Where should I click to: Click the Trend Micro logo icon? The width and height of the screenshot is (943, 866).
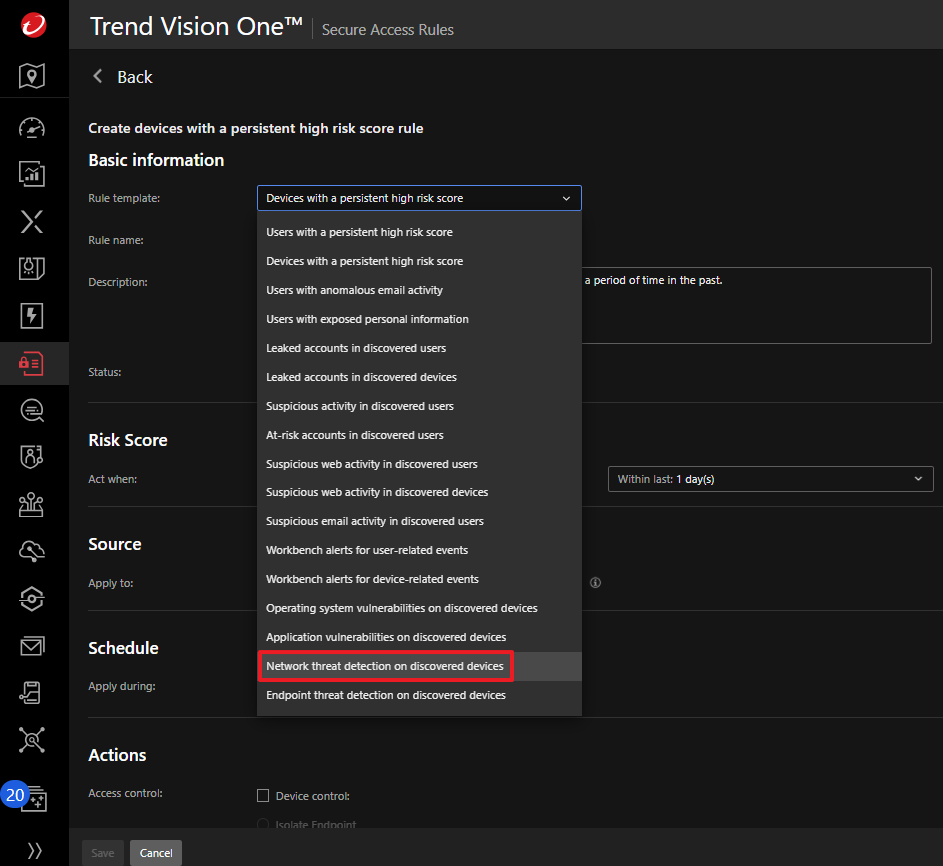coord(32,25)
